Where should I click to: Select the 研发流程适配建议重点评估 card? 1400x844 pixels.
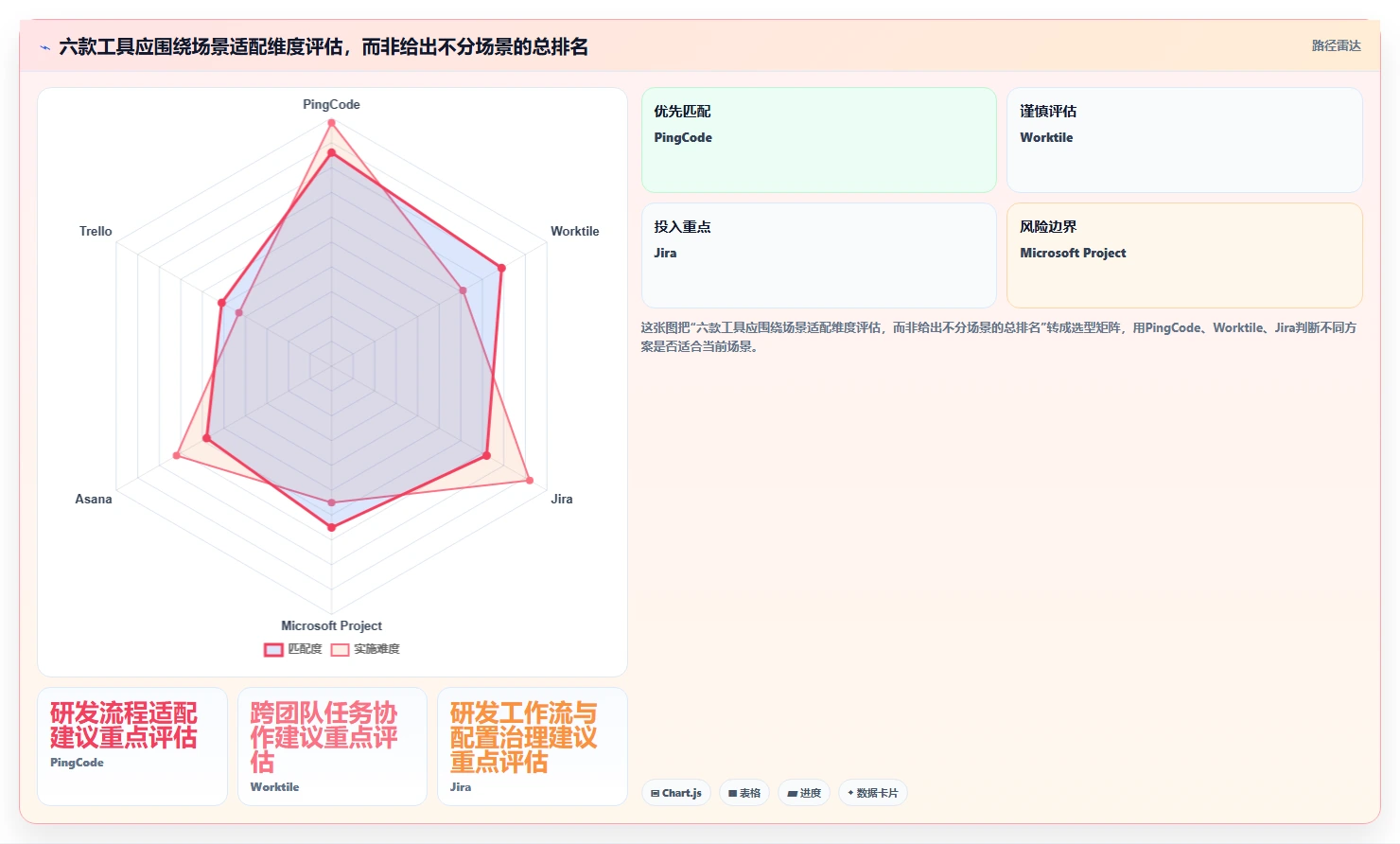pos(132,747)
